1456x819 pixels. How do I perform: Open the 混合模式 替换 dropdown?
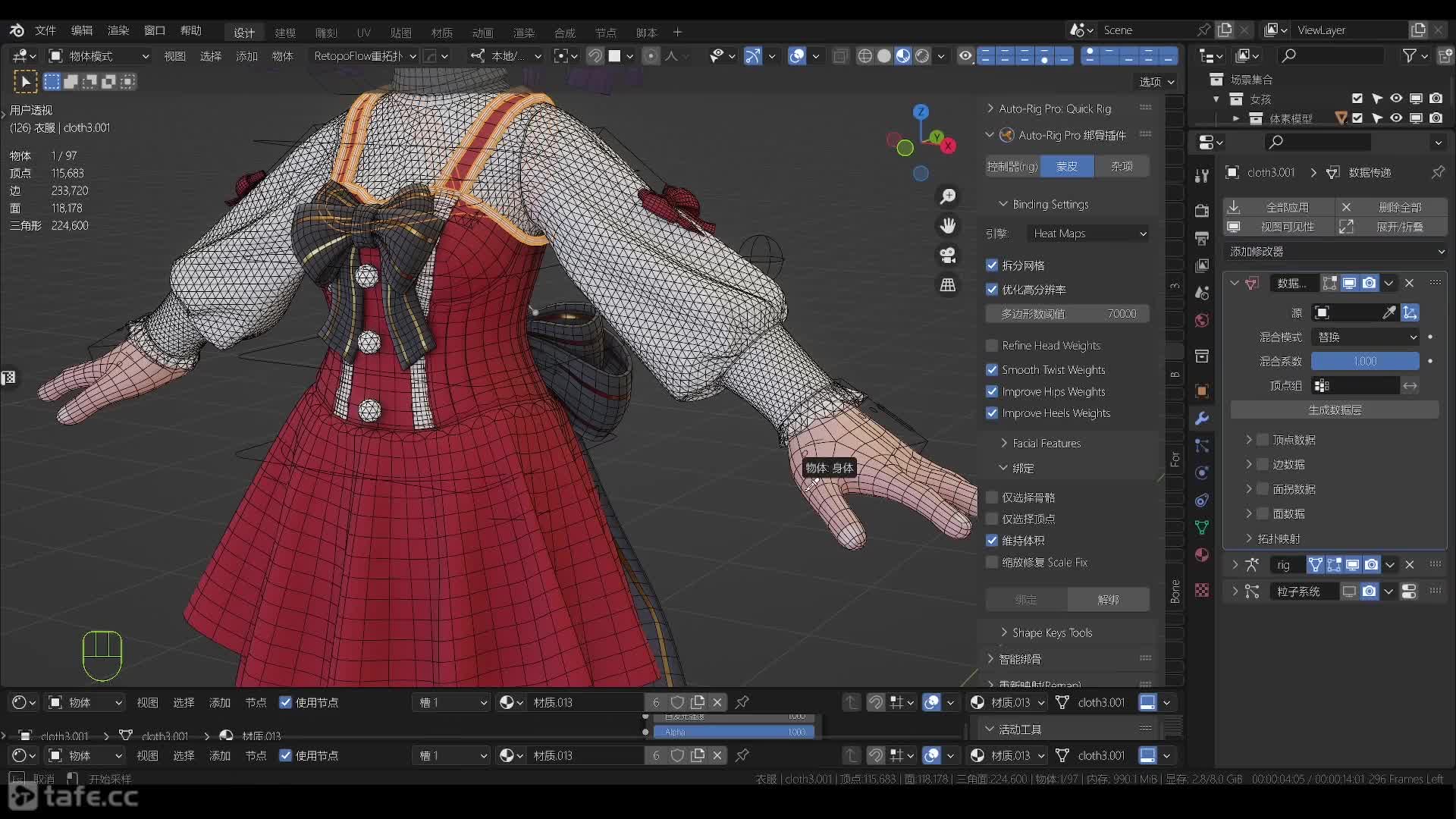point(1366,337)
